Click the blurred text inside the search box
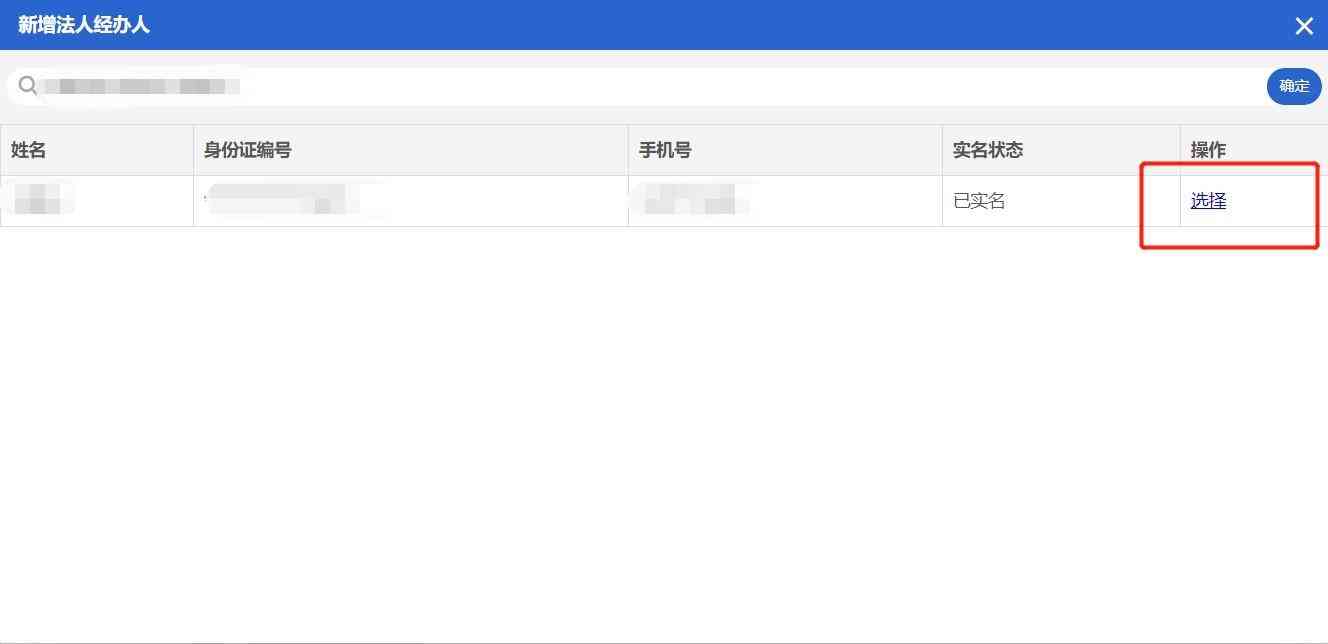This screenshot has width=1328, height=644. coord(140,86)
